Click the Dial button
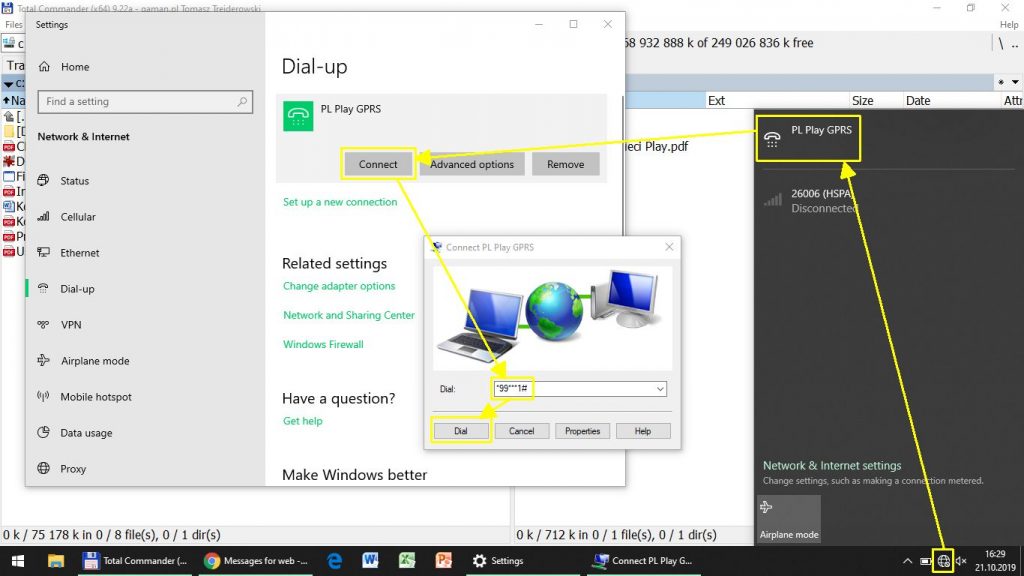The height and width of the screenshot is (576, 1024). point(461,431)
